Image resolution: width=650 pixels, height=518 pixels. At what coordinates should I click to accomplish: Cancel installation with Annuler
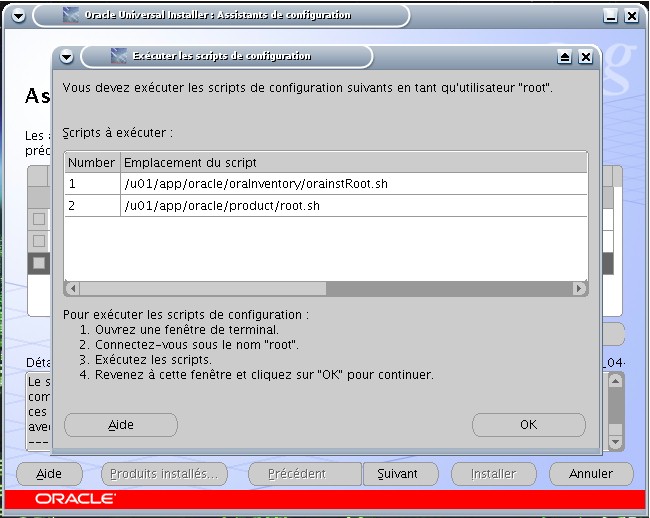(591, 474)
